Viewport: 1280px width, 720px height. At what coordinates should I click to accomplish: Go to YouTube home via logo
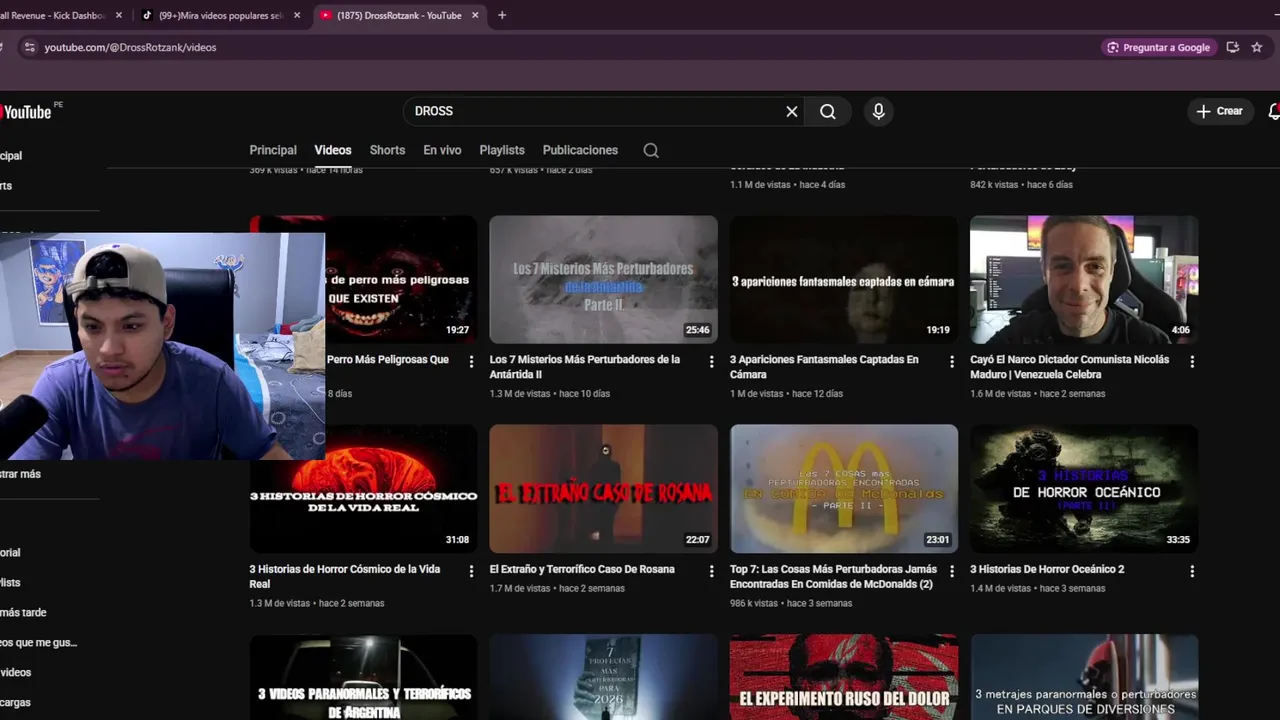pyautogui.click(x=27, y=112)
